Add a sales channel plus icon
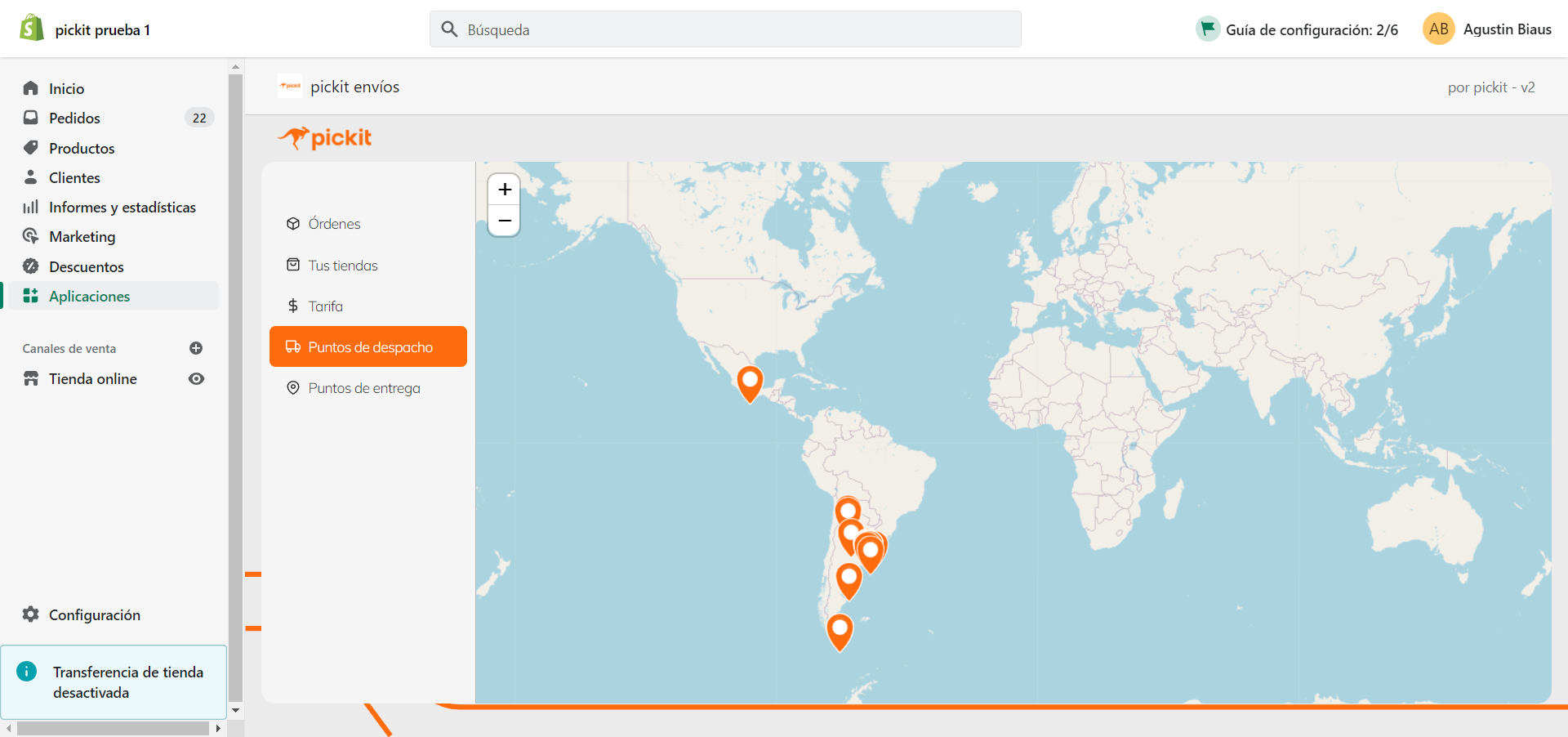Image resolution: width=1568 pixels, height=737 pixels. tap(196, 348)
